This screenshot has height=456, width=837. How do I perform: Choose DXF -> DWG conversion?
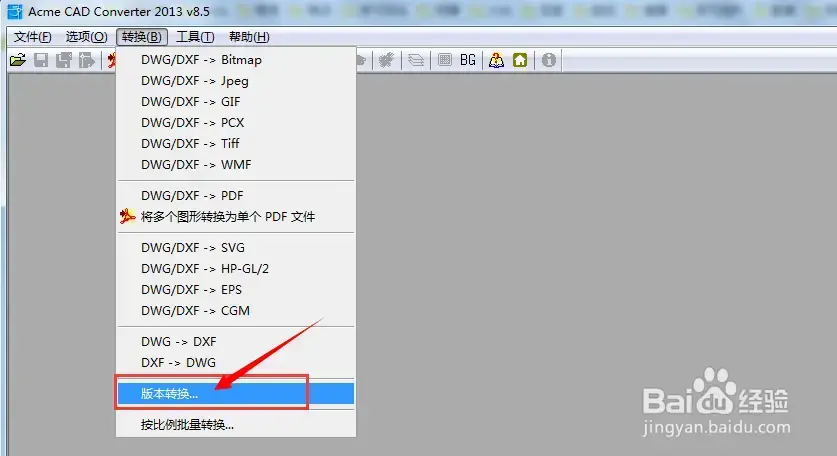[x=235, y=362]
